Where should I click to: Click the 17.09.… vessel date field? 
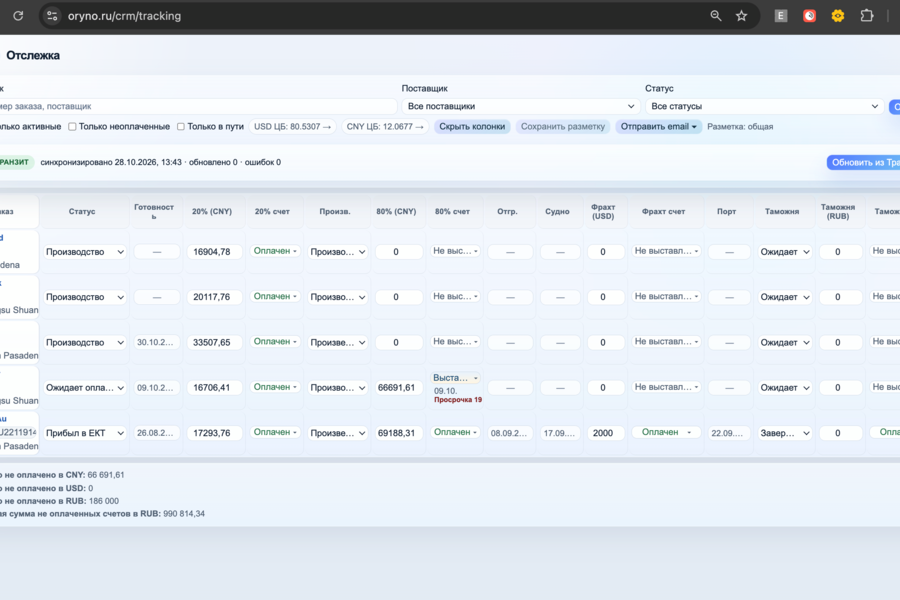coord(560,433)
